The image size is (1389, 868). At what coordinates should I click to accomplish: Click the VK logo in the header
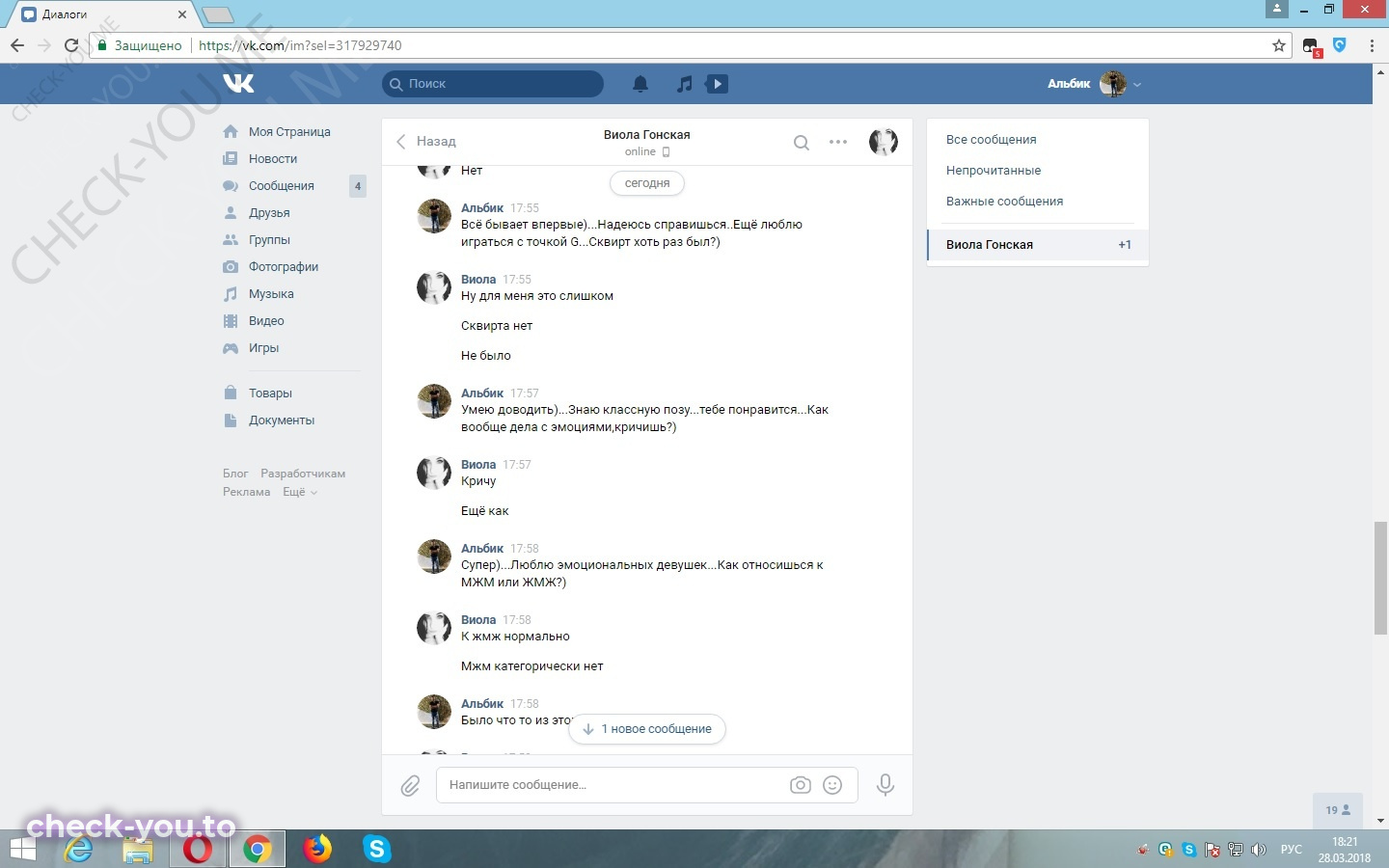point(238,83)
